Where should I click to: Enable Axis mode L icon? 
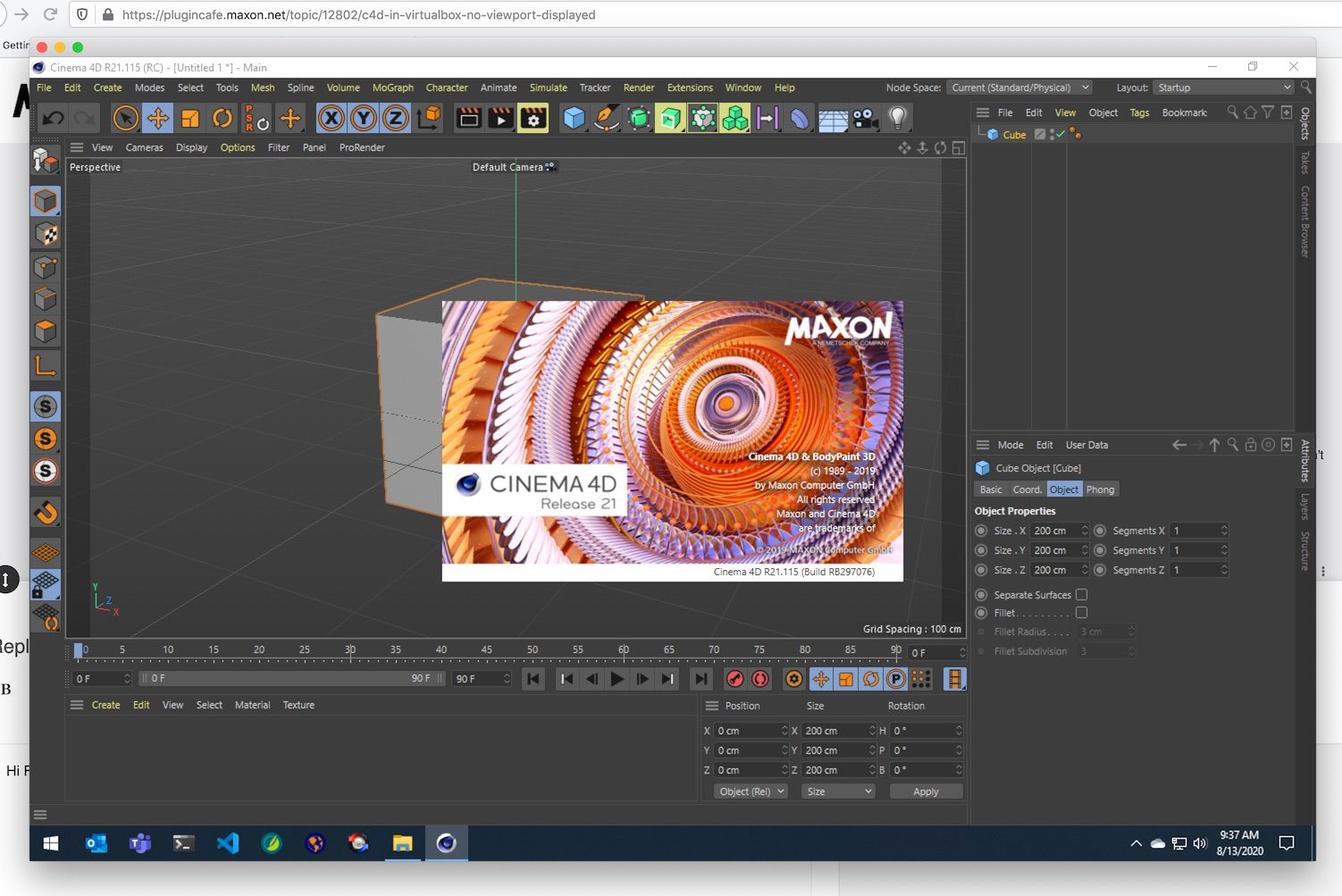point(46,364)
